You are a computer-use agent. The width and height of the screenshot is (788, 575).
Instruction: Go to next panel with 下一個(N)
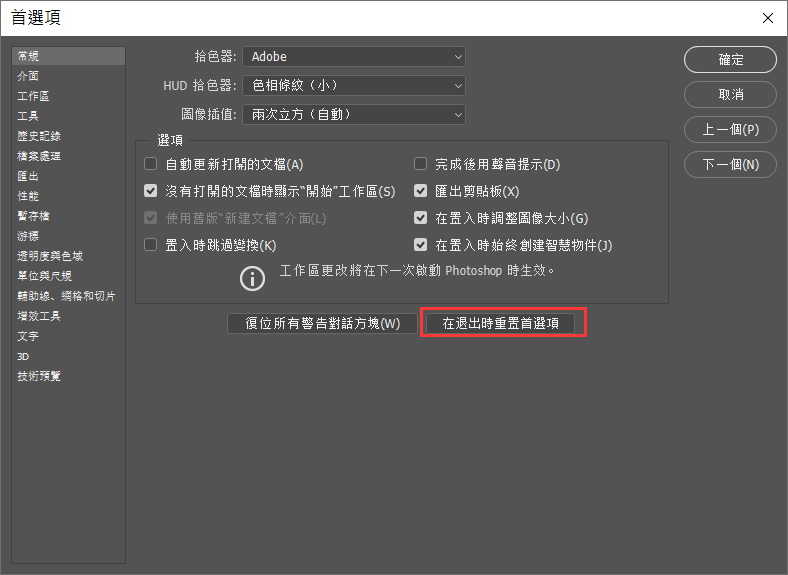tap(730, 164)
